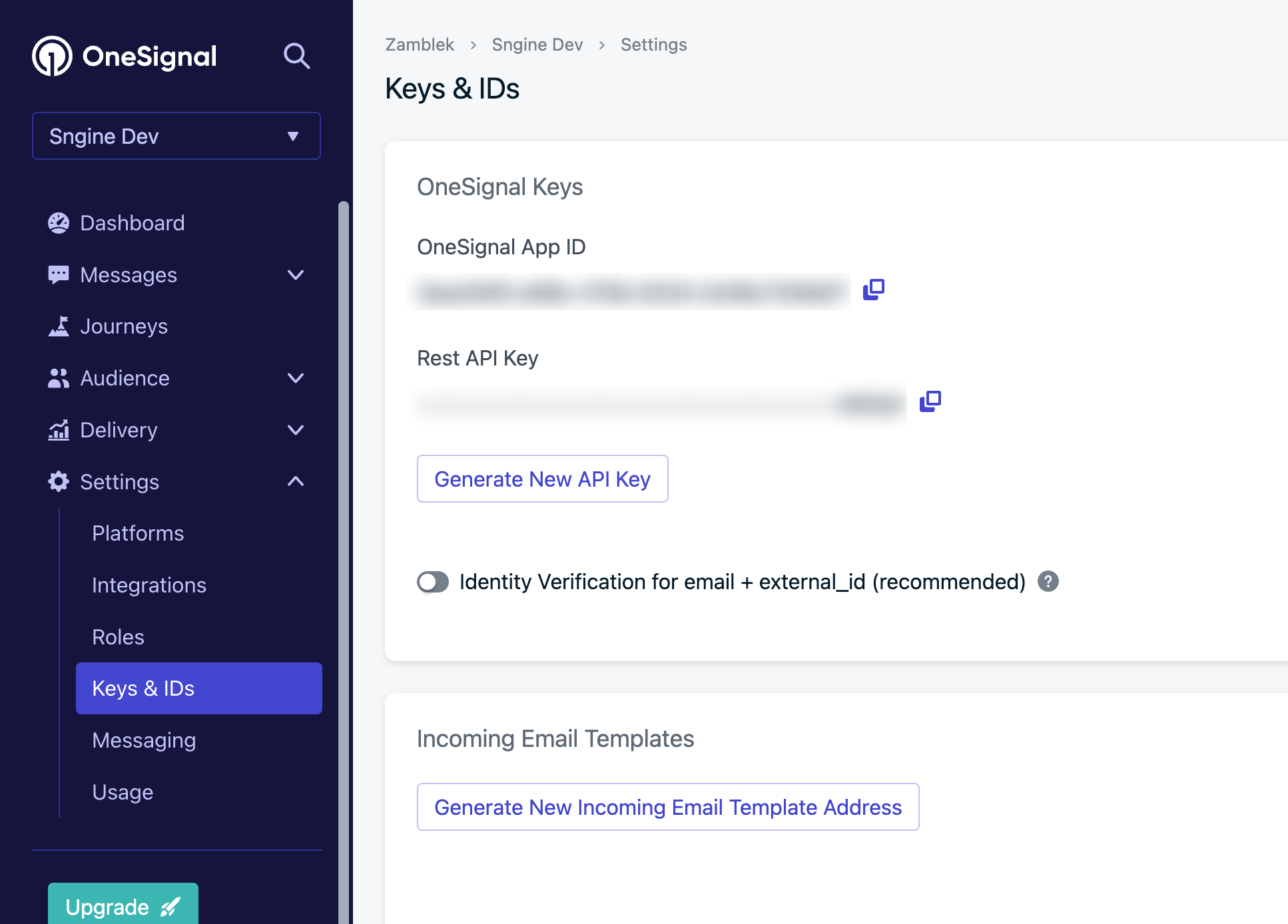1288x924 pixels.
Task: Copy the OneSignal App ID
Action: coord(873,290)
